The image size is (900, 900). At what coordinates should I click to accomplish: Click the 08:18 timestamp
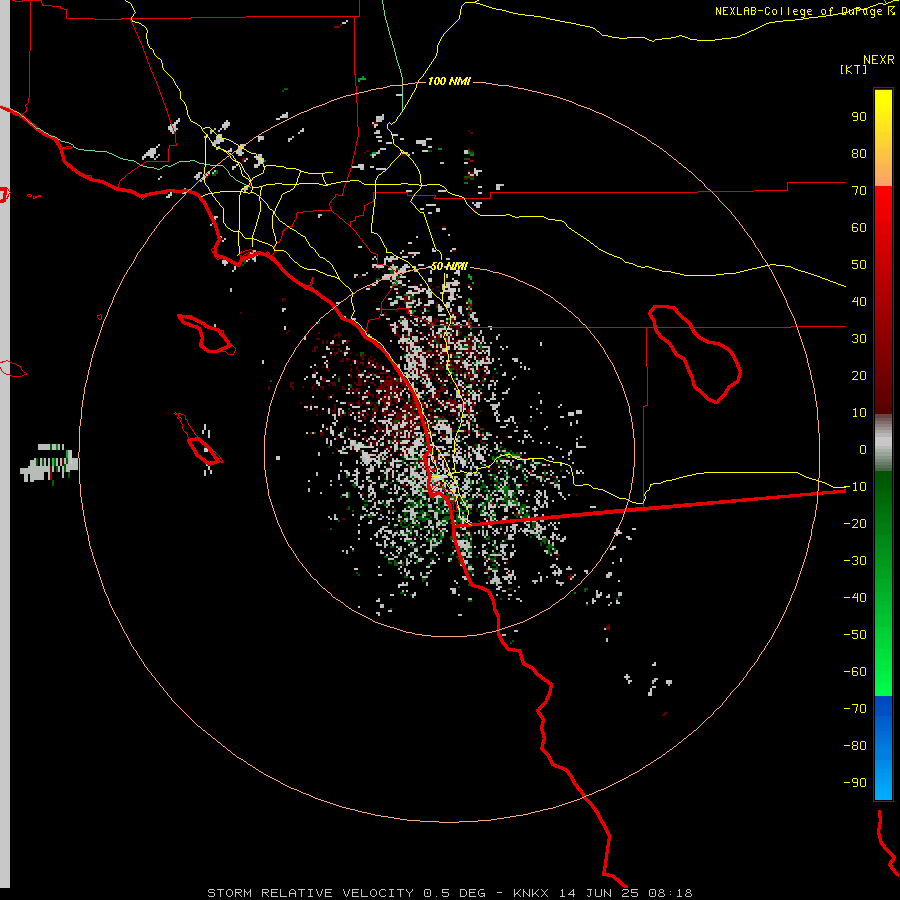pyautogui.click(x=670, y=893)
